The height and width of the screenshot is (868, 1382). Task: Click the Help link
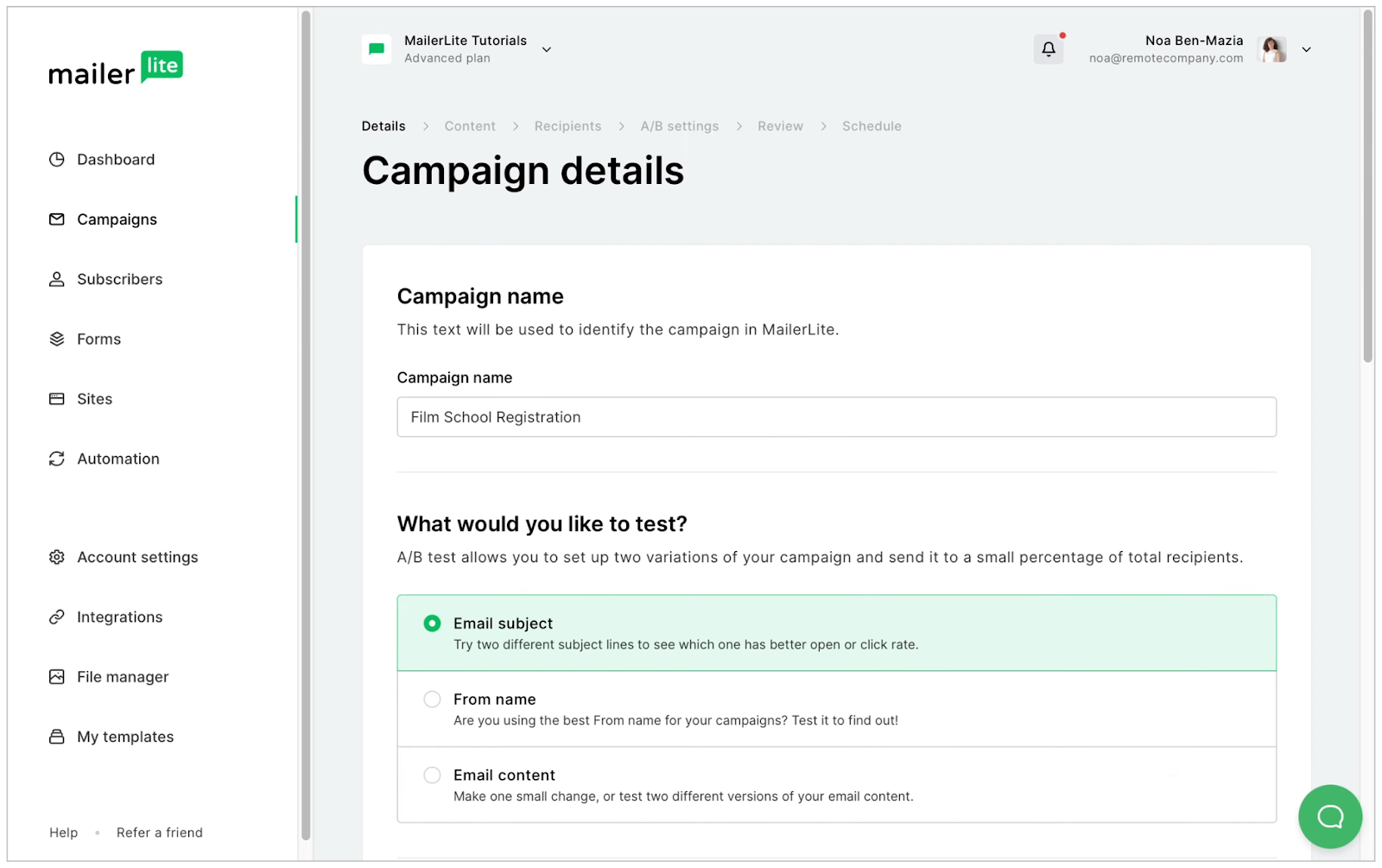click(x=63, y=832)
